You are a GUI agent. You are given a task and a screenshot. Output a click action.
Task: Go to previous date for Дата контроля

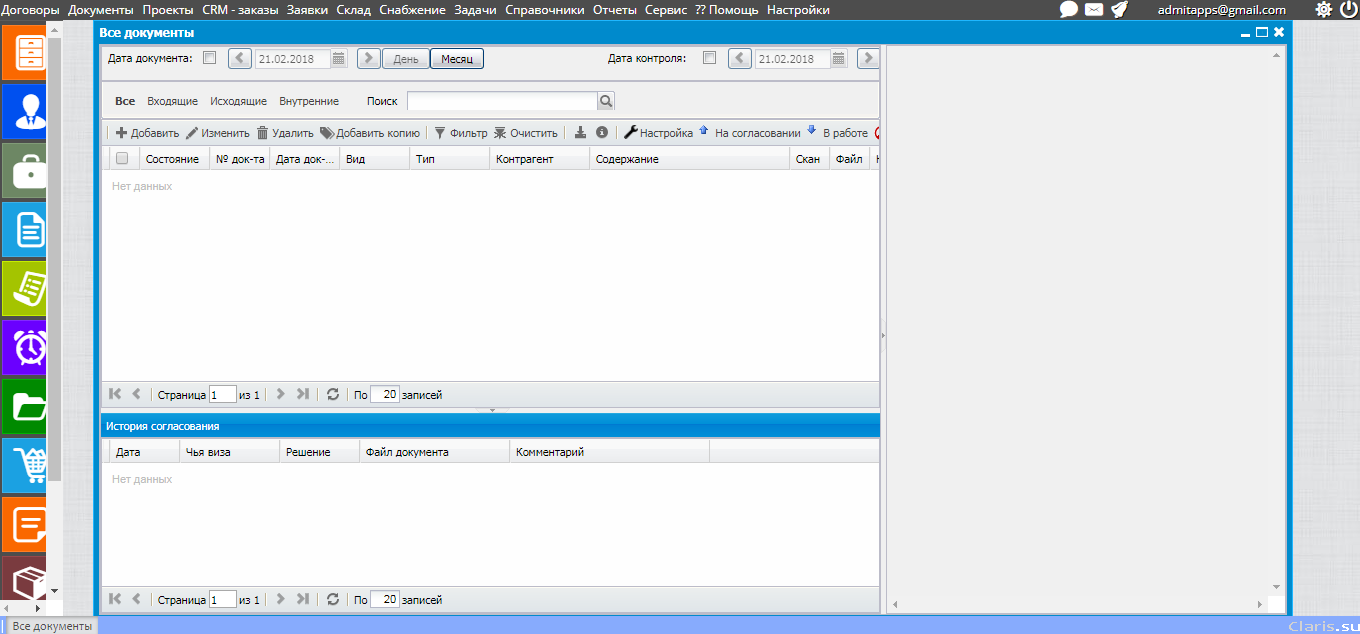pyautogui.click(x=740, y=58)
